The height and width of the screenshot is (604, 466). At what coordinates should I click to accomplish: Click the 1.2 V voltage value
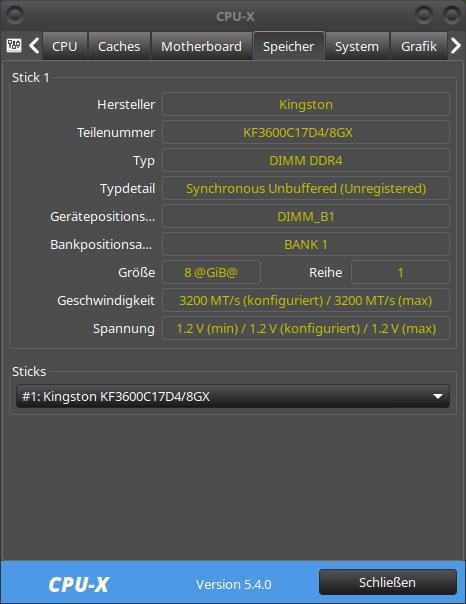click(x=306, y=329)
